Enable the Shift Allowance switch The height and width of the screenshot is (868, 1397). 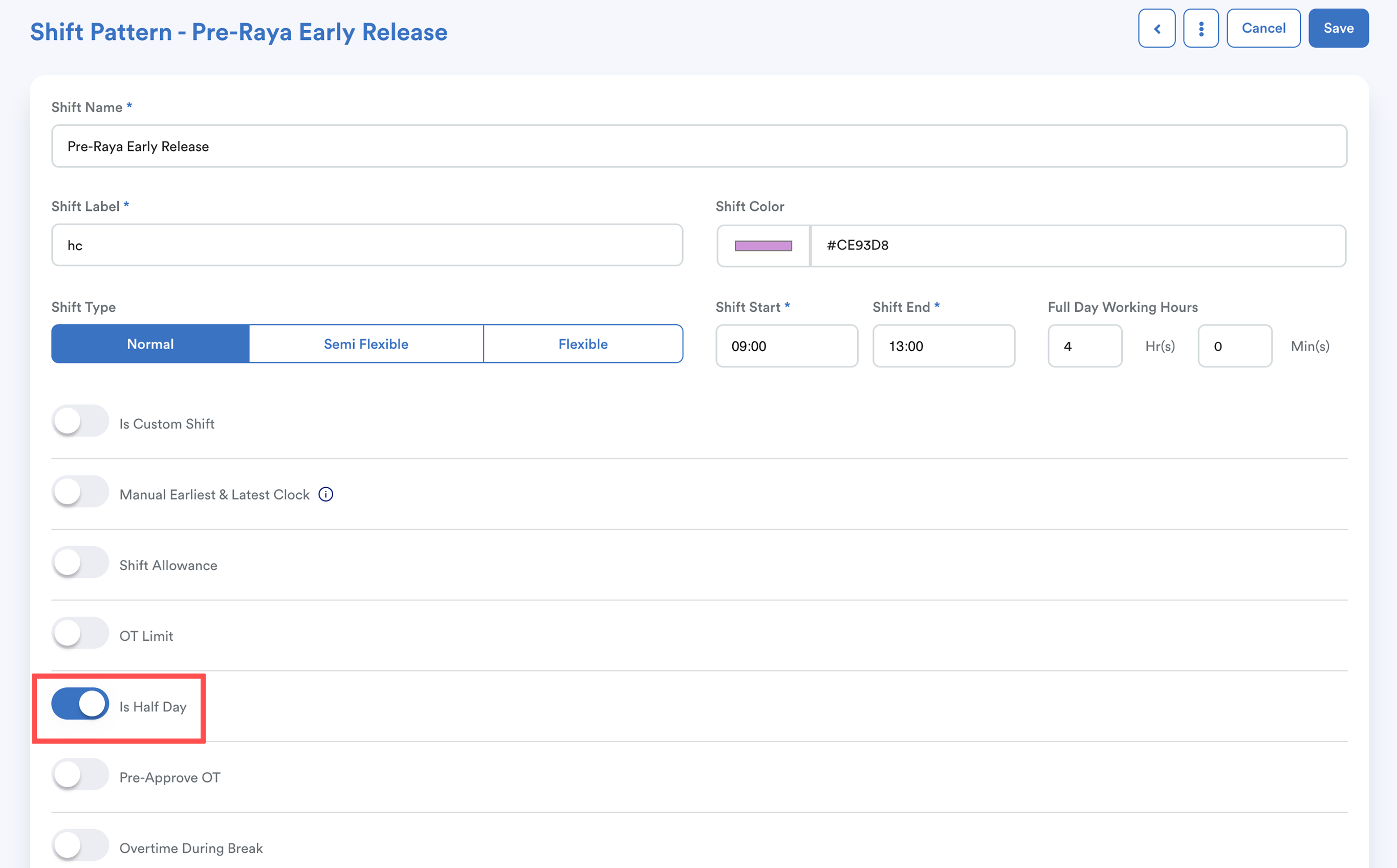pyautogui.click(x=80, y=562)
